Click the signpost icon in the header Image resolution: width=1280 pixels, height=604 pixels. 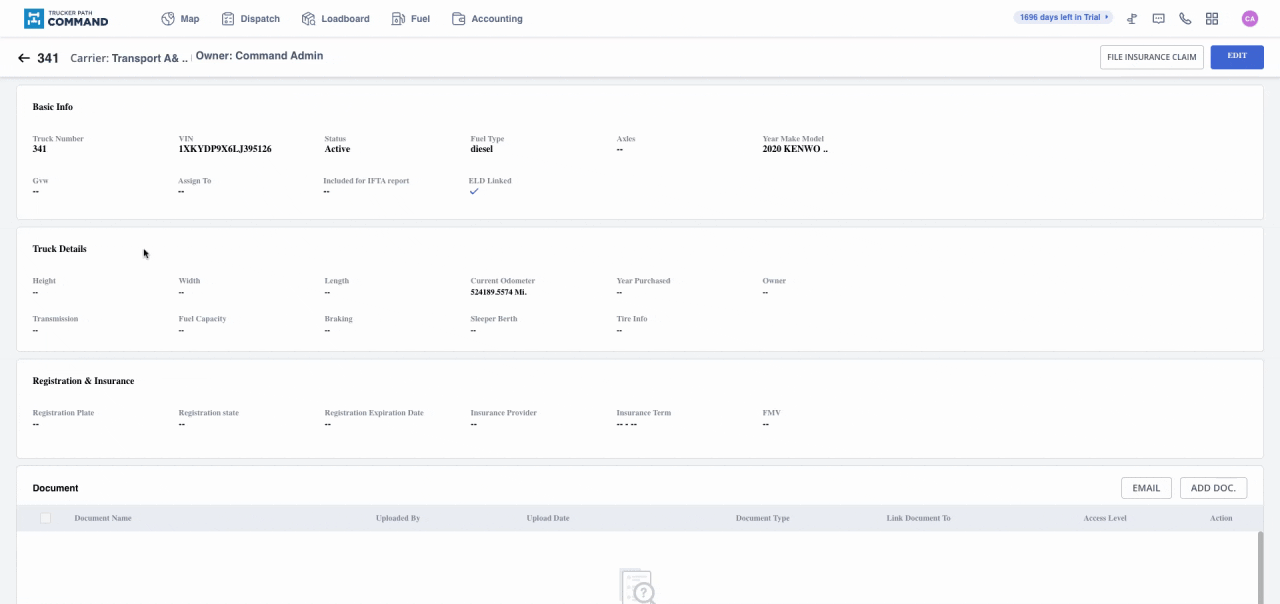(1131, 18)
